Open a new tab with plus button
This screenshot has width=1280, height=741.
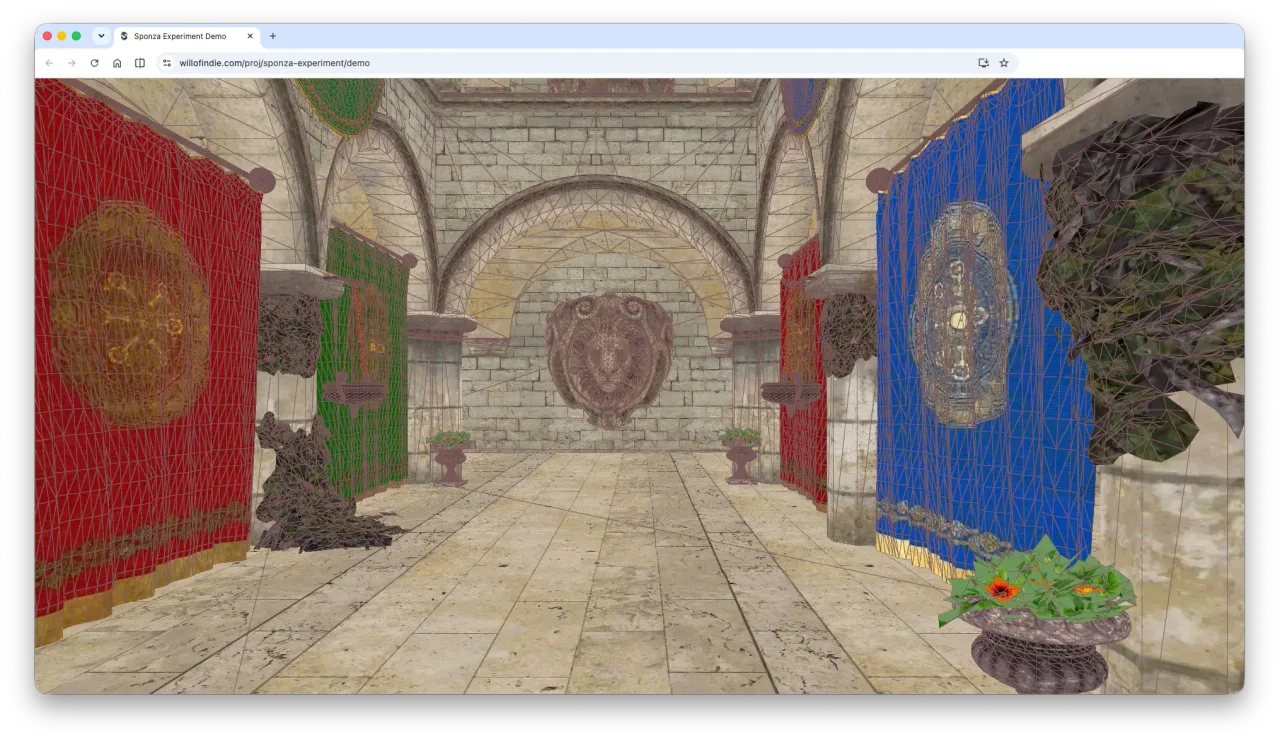pos(273,36)
